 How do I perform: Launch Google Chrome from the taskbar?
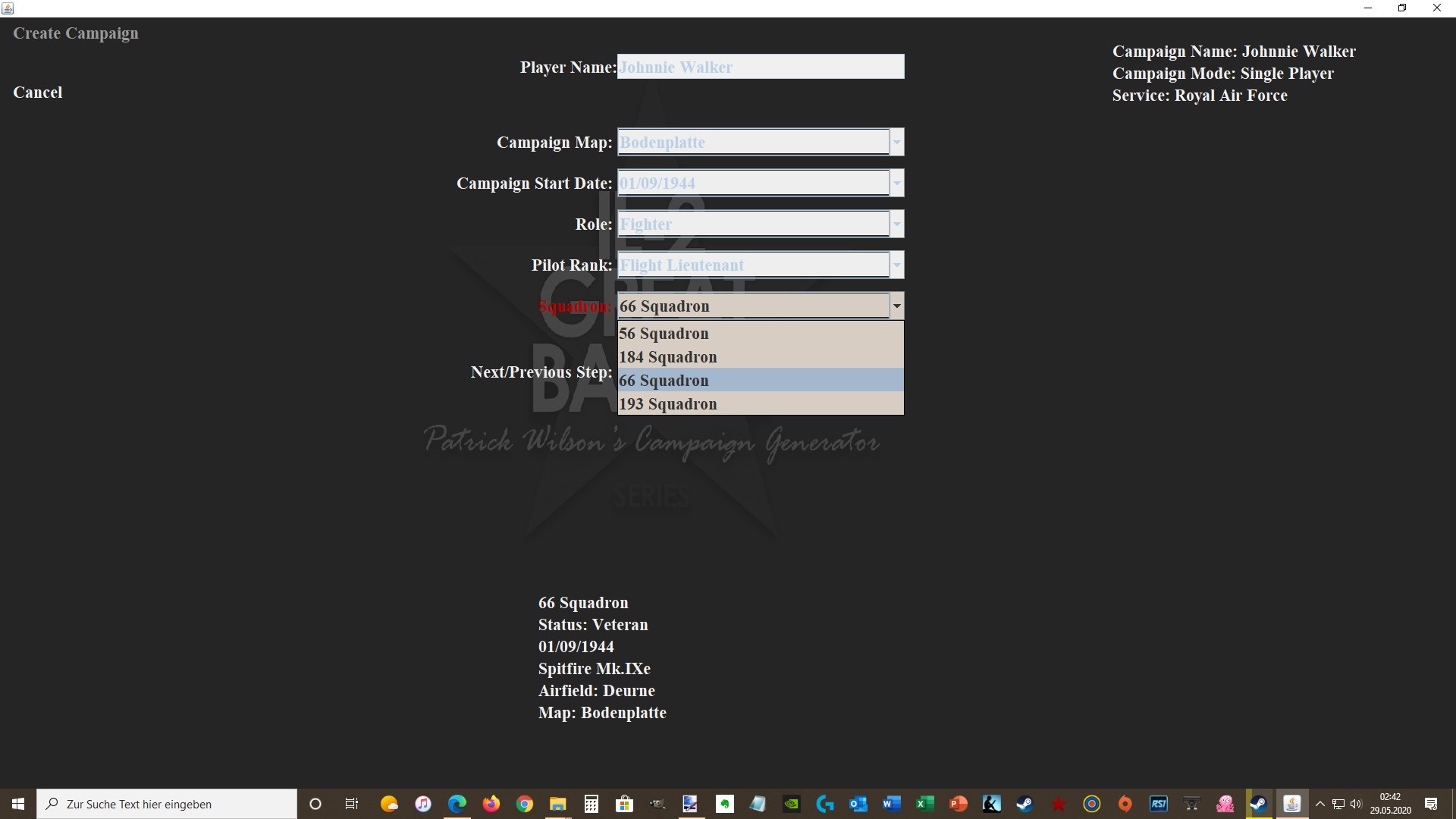(x=525, y=804)
